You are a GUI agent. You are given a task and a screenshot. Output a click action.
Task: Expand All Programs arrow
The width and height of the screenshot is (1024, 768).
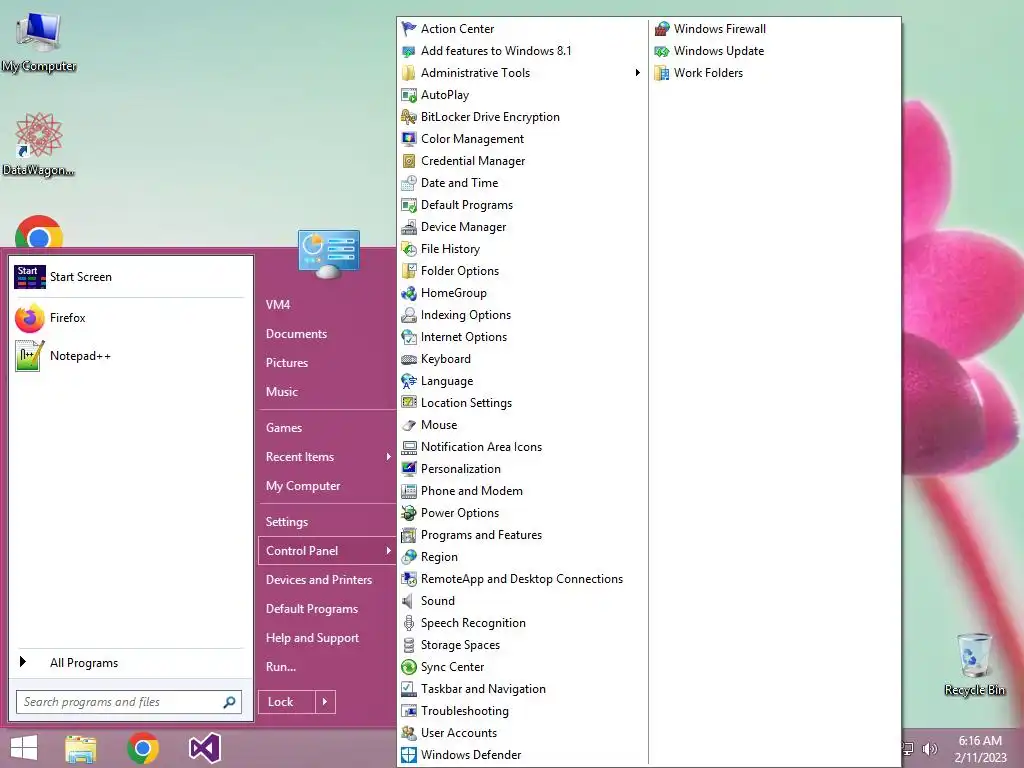[x=23, y=662]
